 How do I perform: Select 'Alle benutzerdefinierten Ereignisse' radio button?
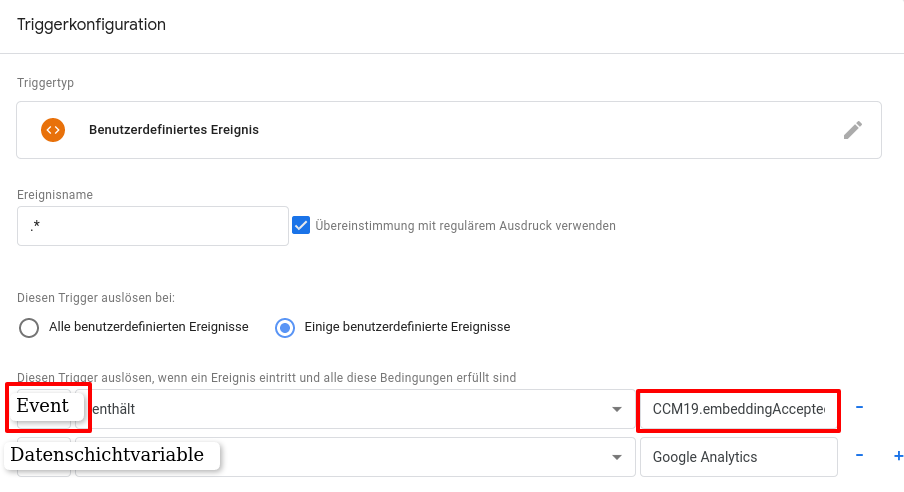30,327
